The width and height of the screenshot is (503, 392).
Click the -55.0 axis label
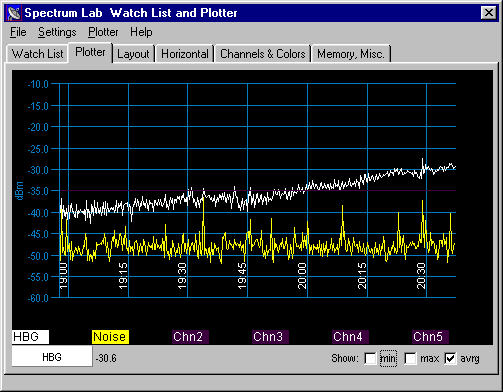(x=38, y=277)
